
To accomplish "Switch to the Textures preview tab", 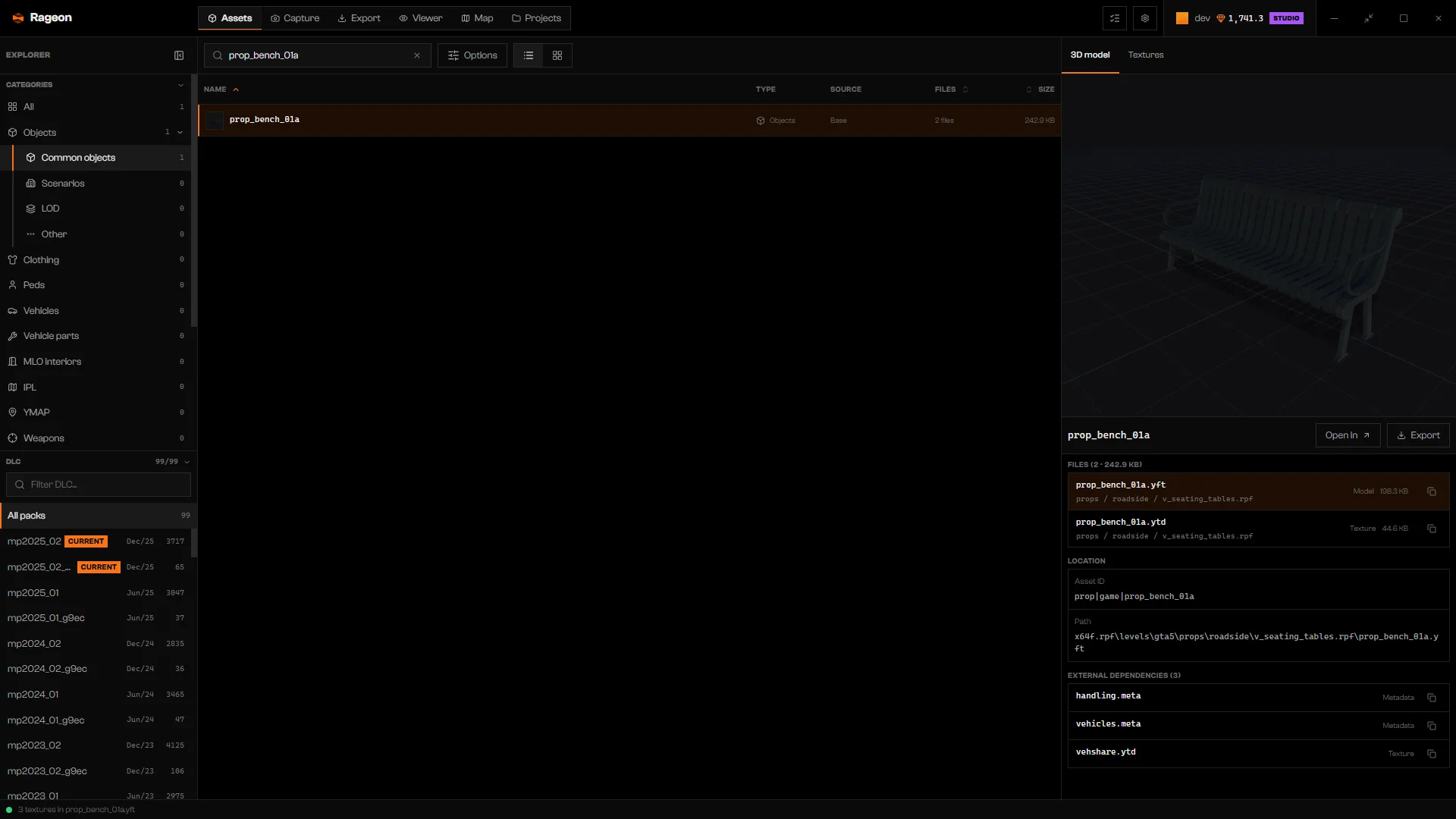I will point(1145,55).
